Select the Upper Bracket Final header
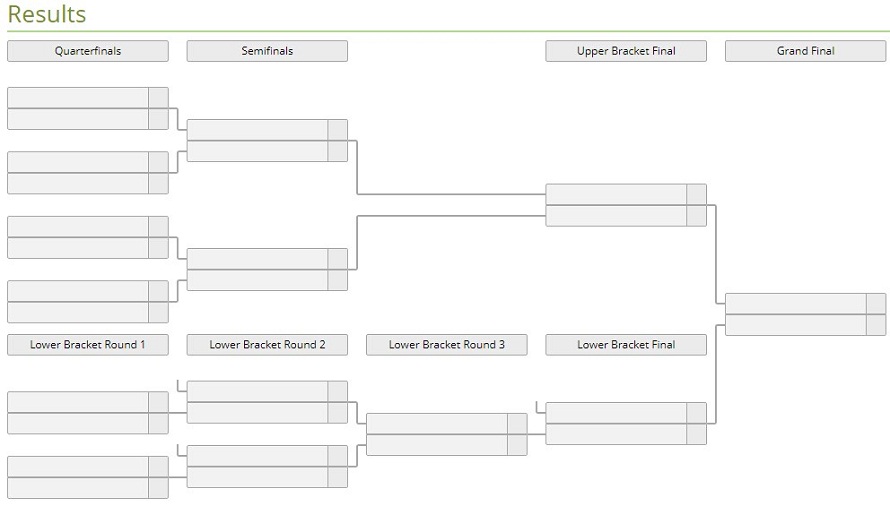 click(x=626, y=51)
